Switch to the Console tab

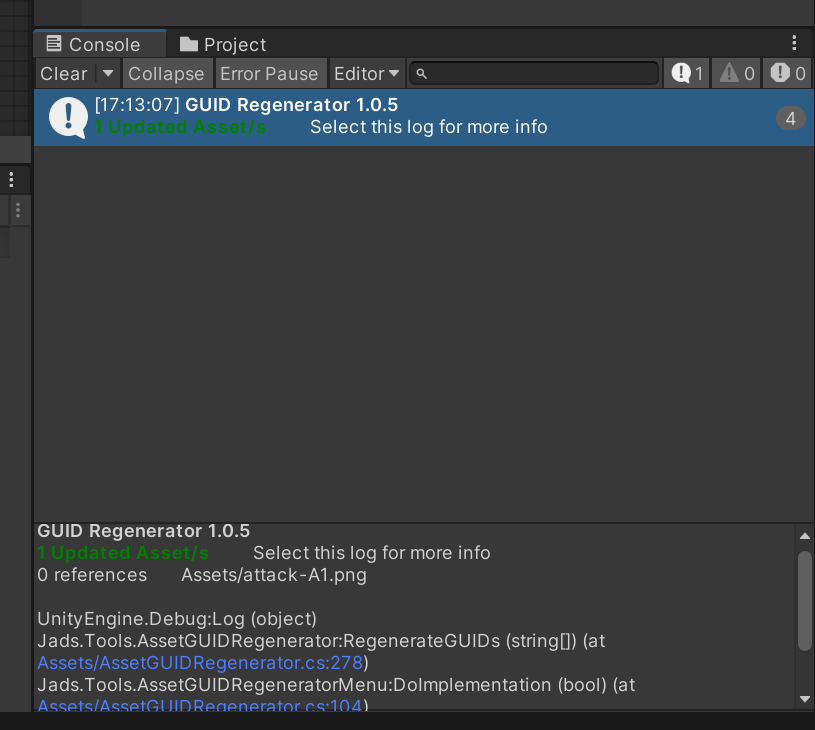coord(100,44)
